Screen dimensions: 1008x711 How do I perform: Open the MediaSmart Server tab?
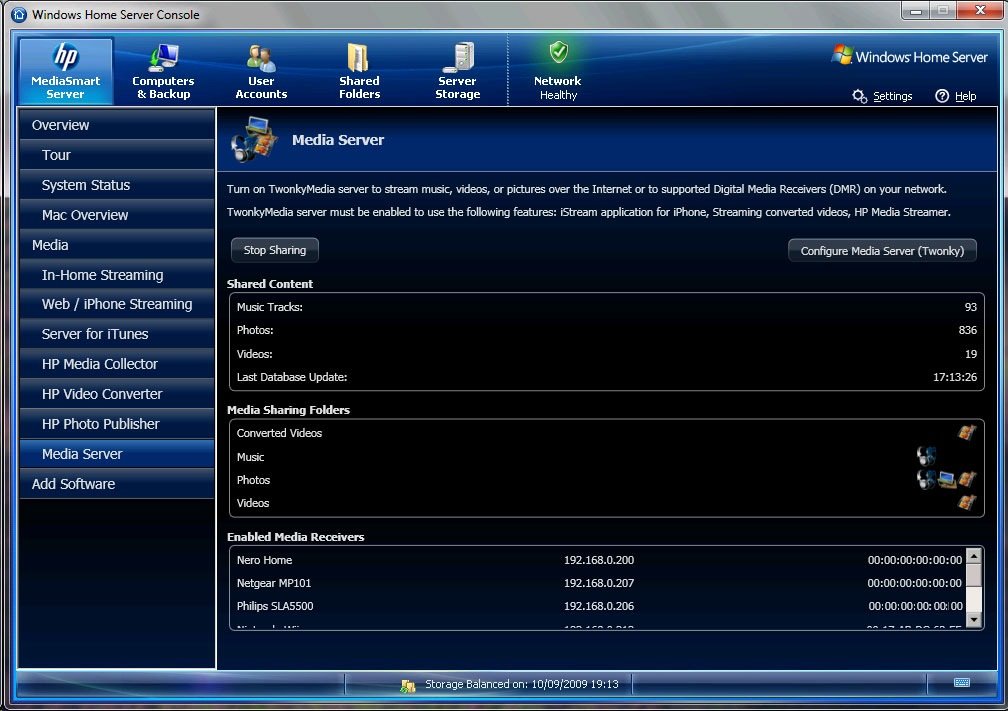[x=66, y=71]
